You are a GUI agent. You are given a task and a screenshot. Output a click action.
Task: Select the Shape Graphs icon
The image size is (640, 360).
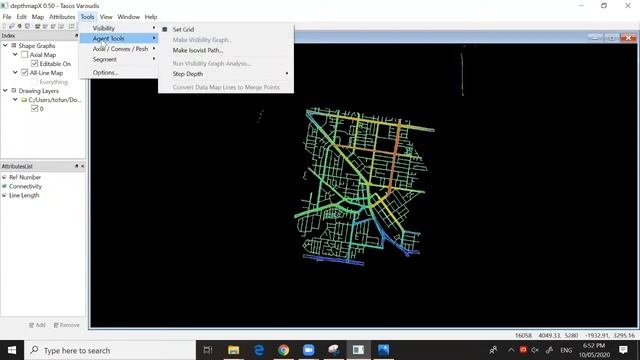click(14, 46)
